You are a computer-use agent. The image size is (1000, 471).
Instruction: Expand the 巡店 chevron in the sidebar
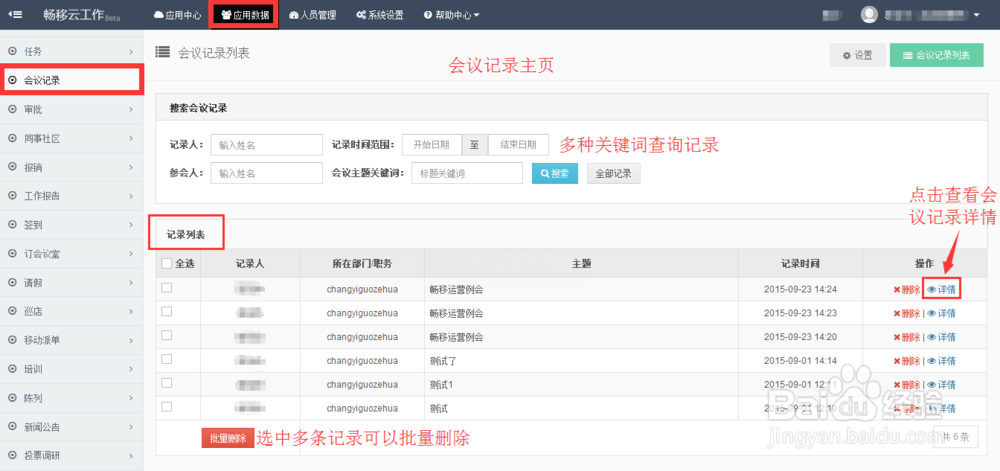click(x=131, y=312)
